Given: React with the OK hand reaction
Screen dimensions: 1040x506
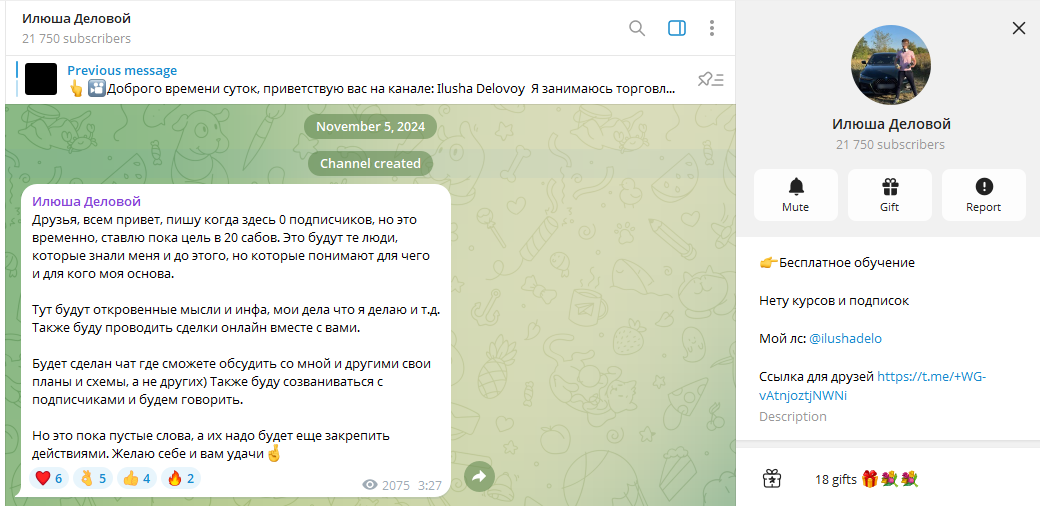Looking at the screenshot, I should click(x=93, y=478).
